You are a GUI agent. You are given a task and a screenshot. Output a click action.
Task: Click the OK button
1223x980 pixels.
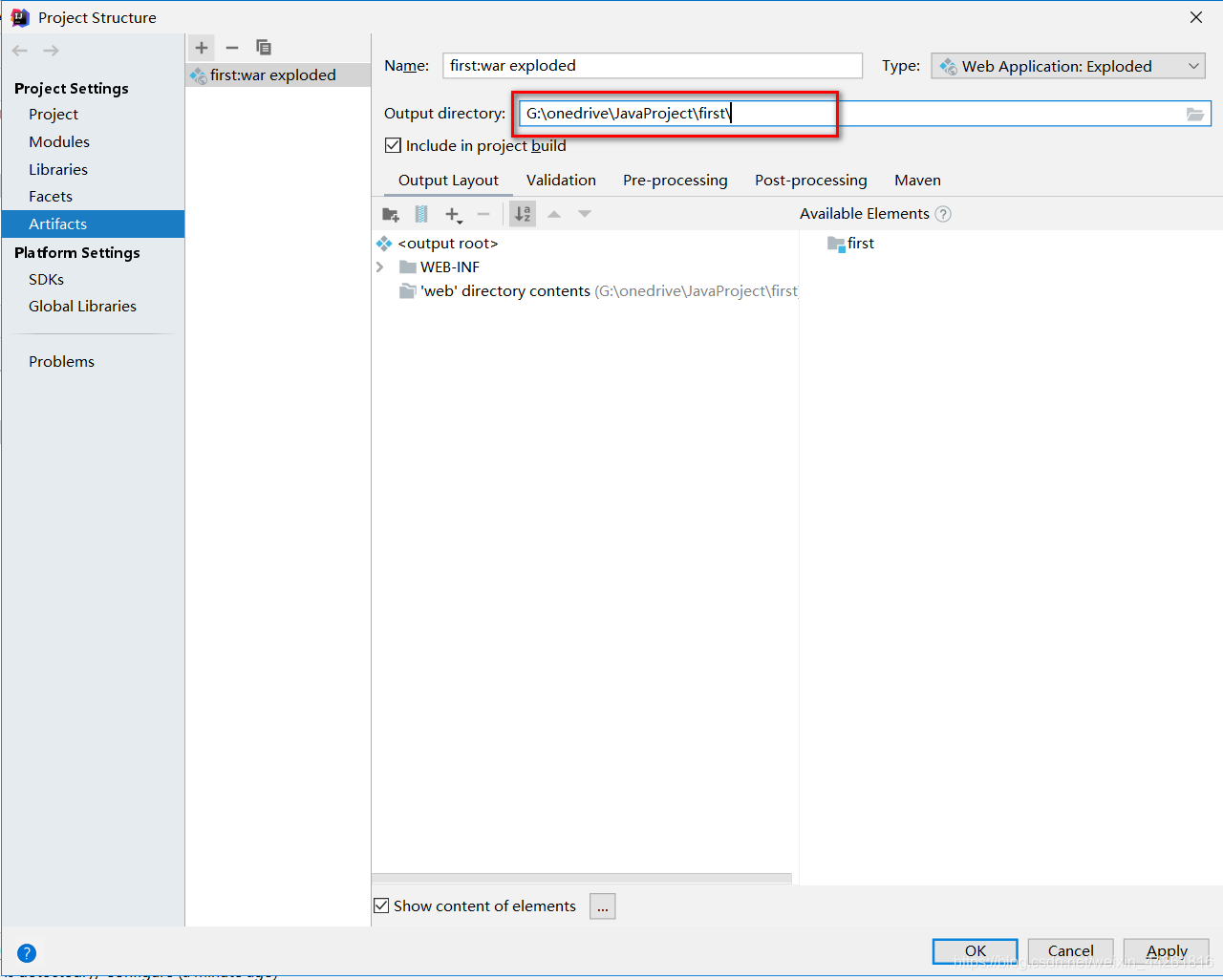tap(975, 950)
